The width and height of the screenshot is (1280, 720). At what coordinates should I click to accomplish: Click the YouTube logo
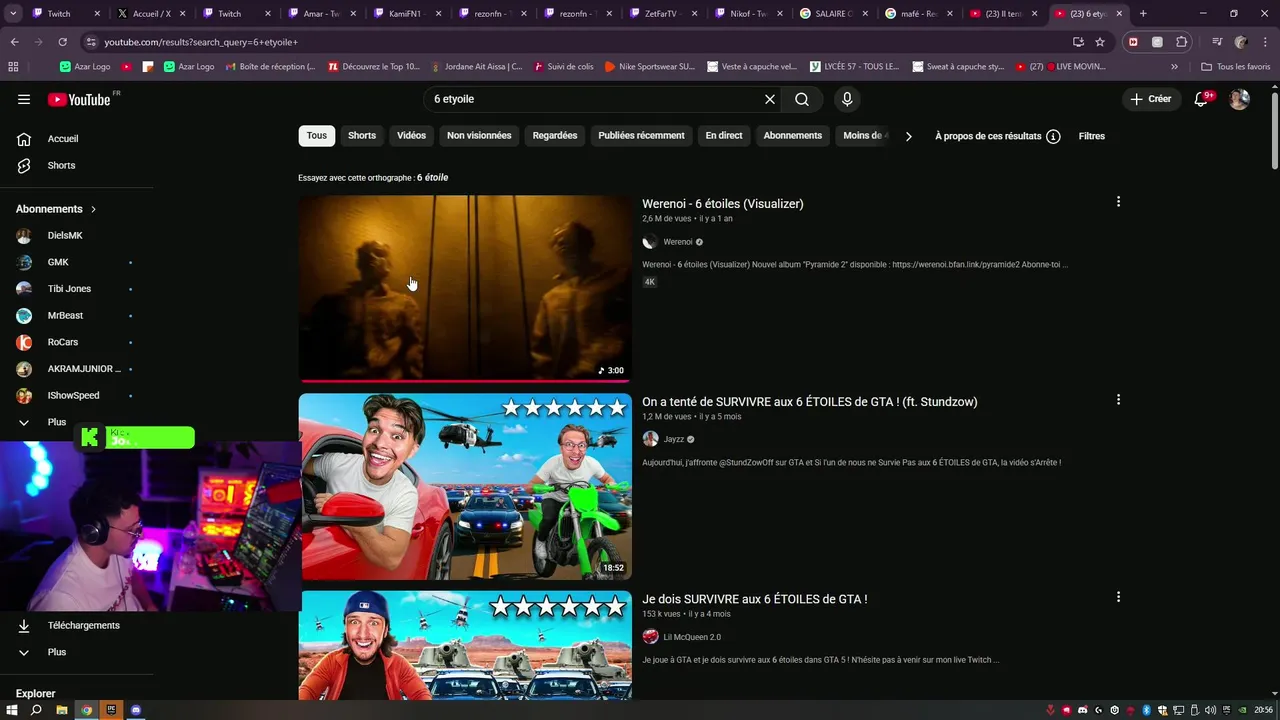pos(79,99)
